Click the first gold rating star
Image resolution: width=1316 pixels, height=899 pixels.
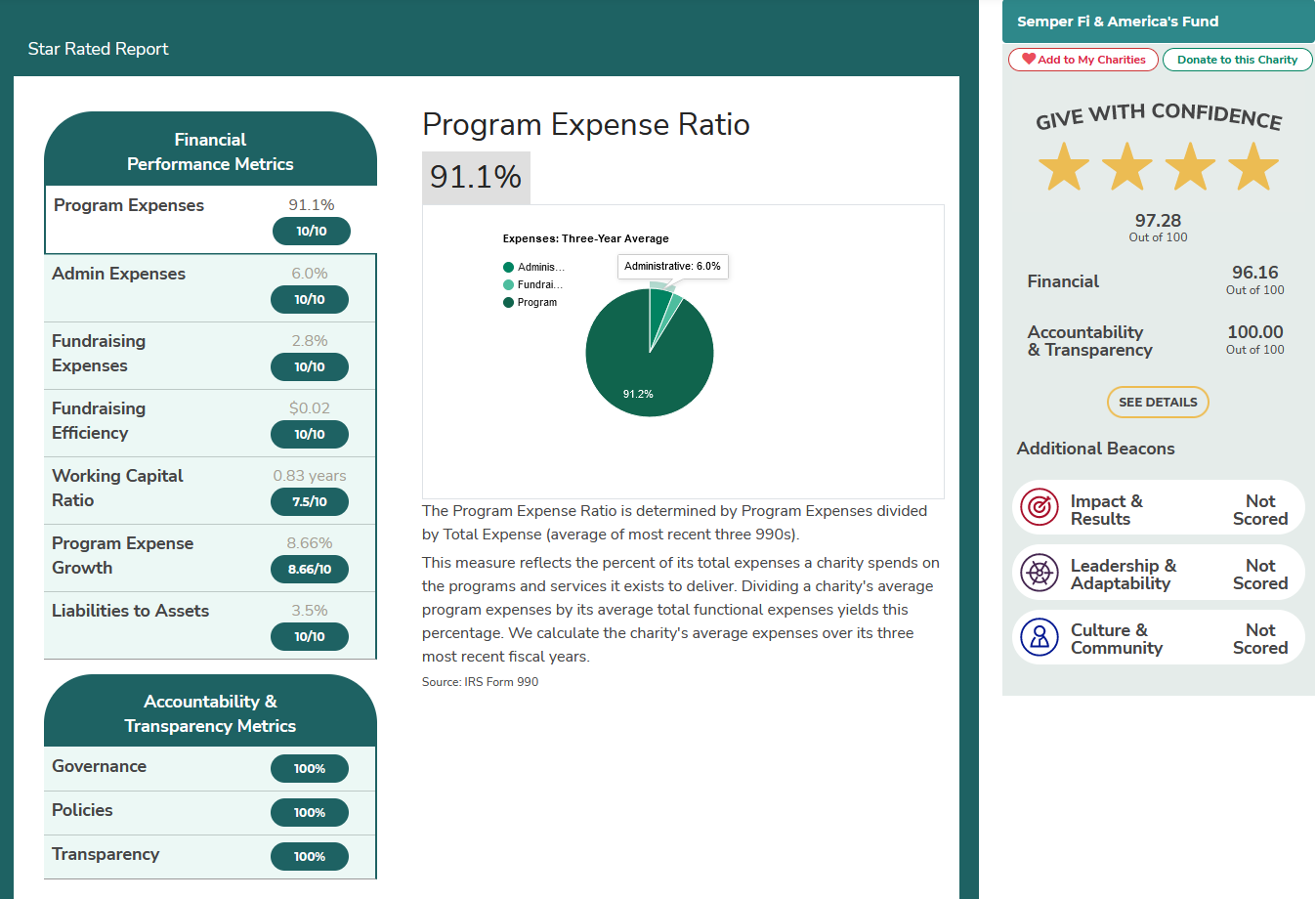pyautogui.click(x=1063, y=167)
